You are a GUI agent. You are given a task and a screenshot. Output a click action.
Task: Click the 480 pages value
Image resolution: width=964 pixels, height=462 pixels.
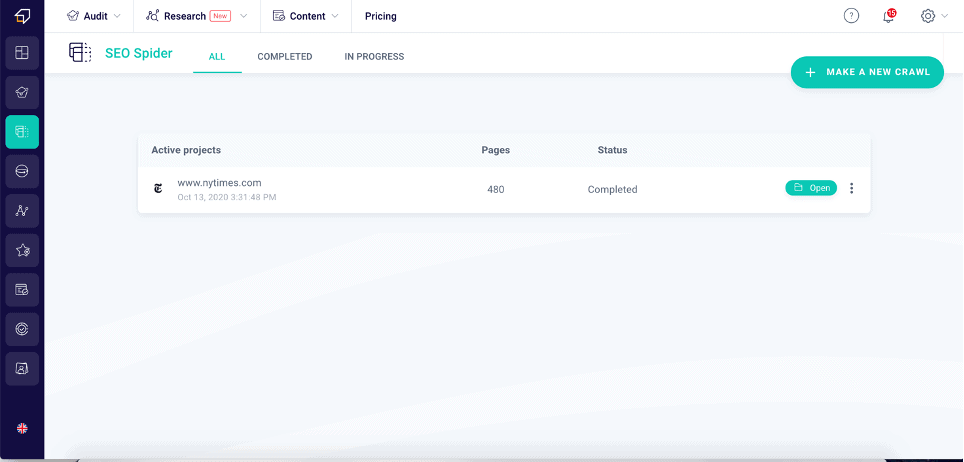click(x=496, y=189)
